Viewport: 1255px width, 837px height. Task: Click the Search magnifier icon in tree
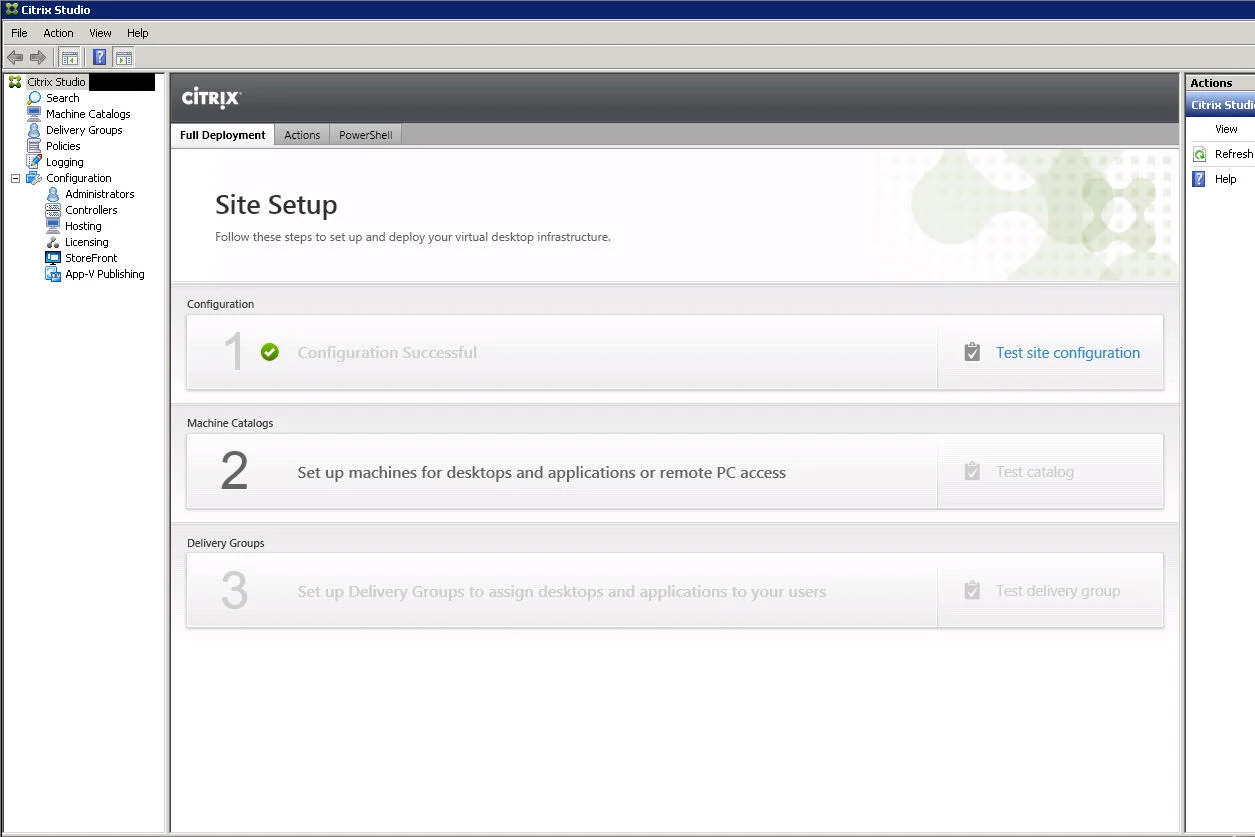pyautogui.click(x=34, y=98)
